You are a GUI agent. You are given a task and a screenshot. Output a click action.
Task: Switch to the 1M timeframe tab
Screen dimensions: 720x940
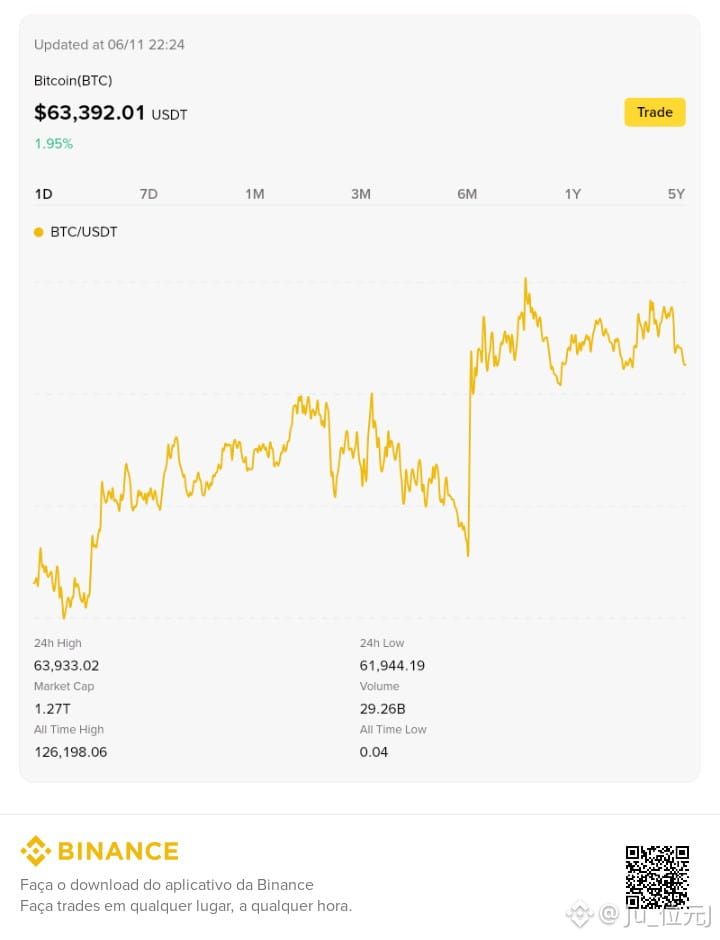pyautogui.click(x=255, y=194)
